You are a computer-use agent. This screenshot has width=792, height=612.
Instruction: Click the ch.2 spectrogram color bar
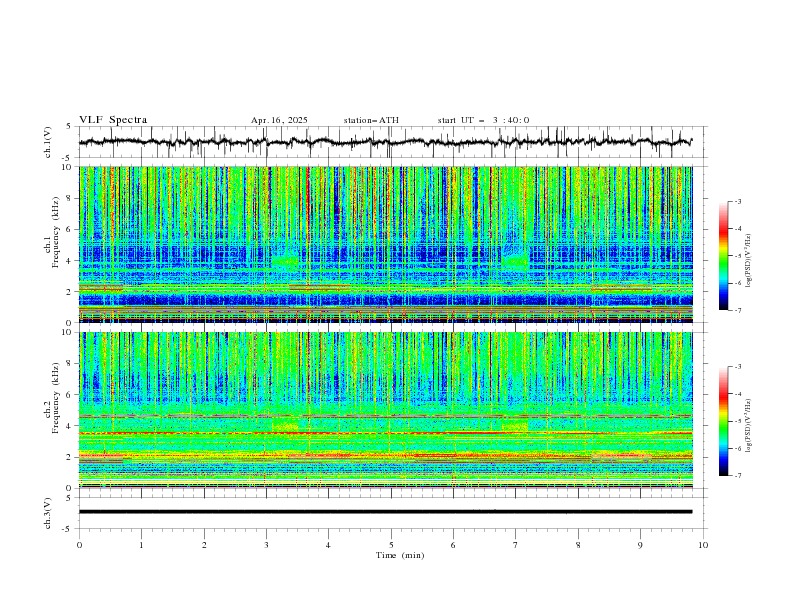coord(723,421)
